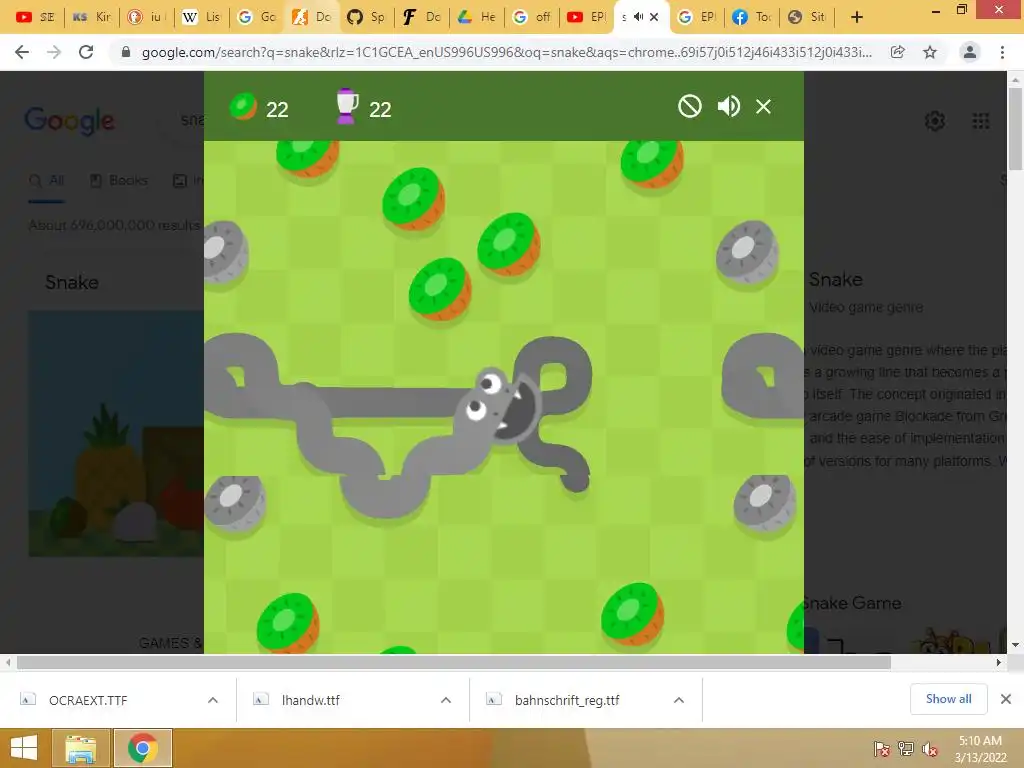This screenshot has height=768, width=1024.
Task: Open Action Center flag icon
Action: (x=882, y=749)
